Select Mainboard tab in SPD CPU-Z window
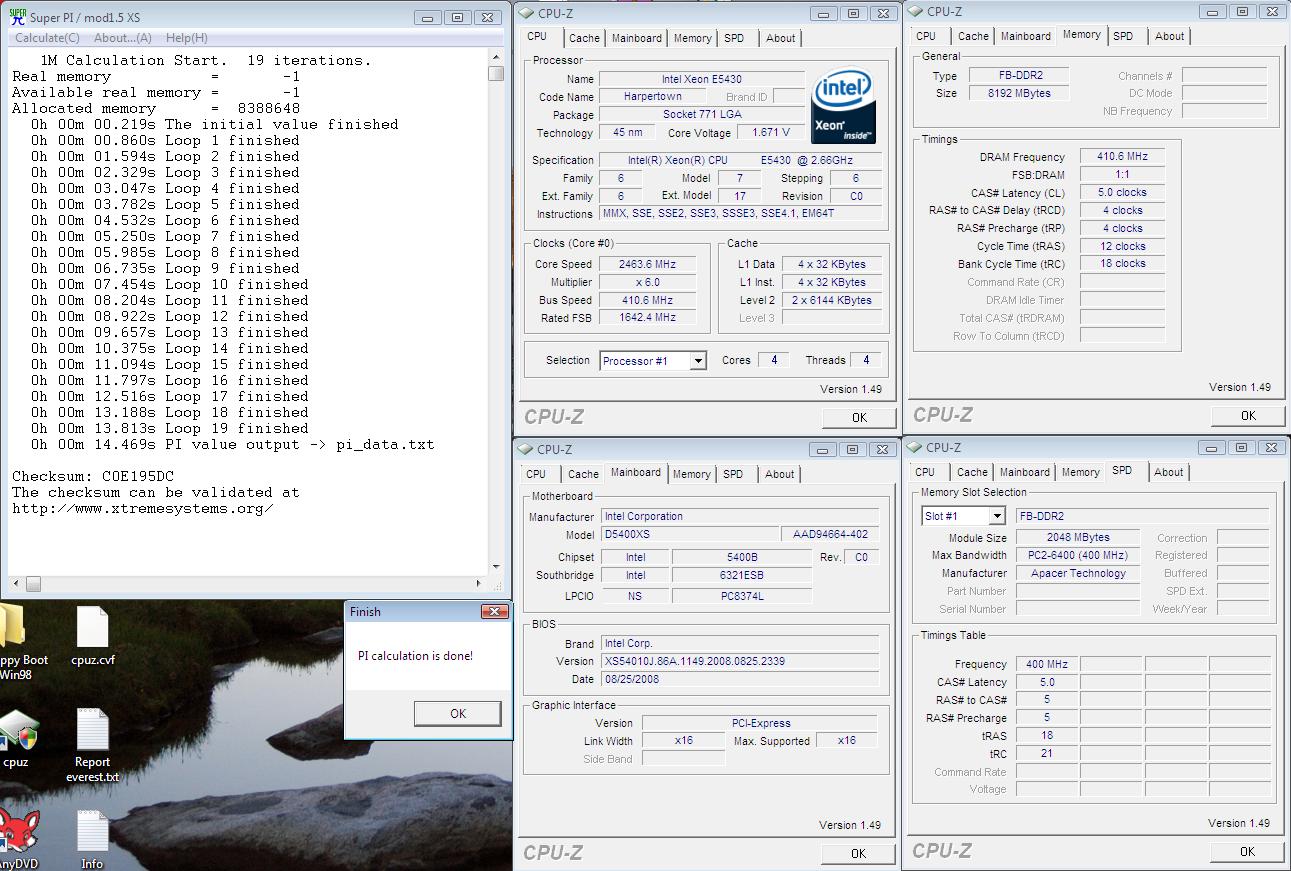 (x=1025, y=472)
